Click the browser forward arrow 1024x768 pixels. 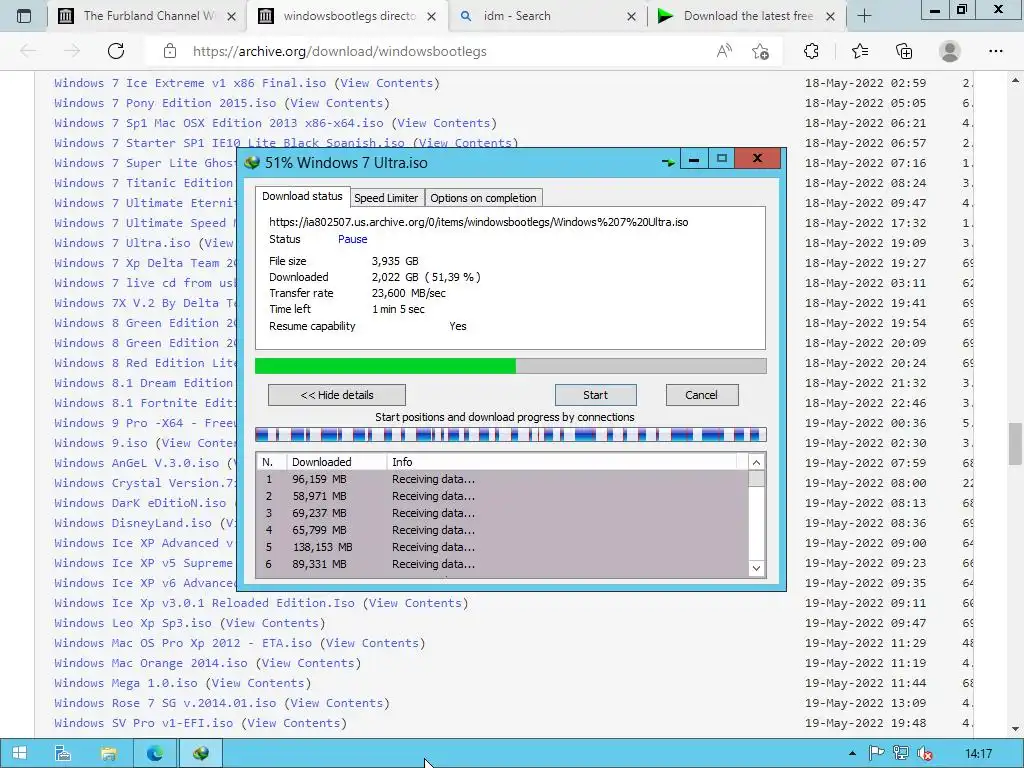tap(72, 51)
